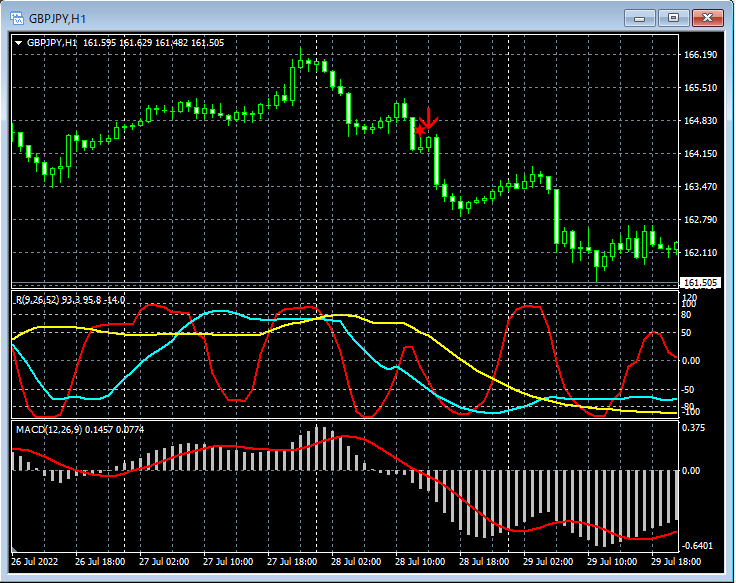Click the 162.790 price scale label

coord(700,219)
